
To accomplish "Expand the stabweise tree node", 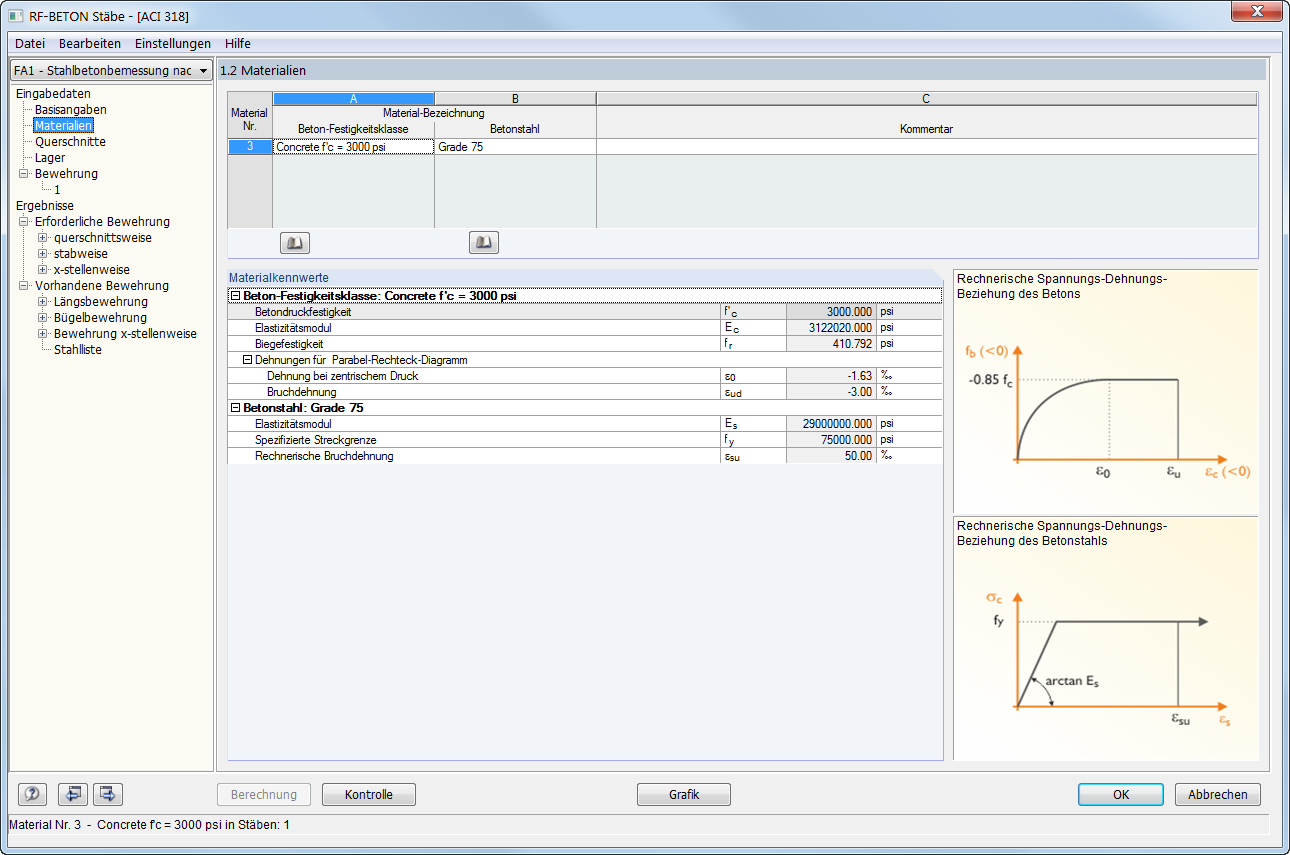I will 43,254.
